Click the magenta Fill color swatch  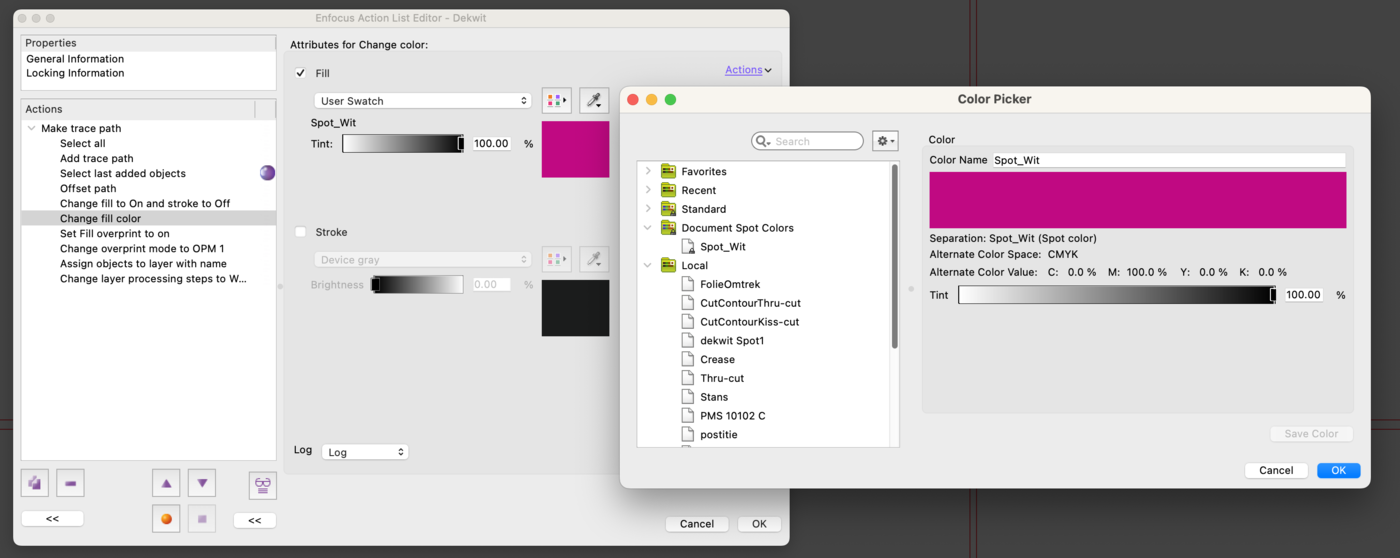(575, 149)
